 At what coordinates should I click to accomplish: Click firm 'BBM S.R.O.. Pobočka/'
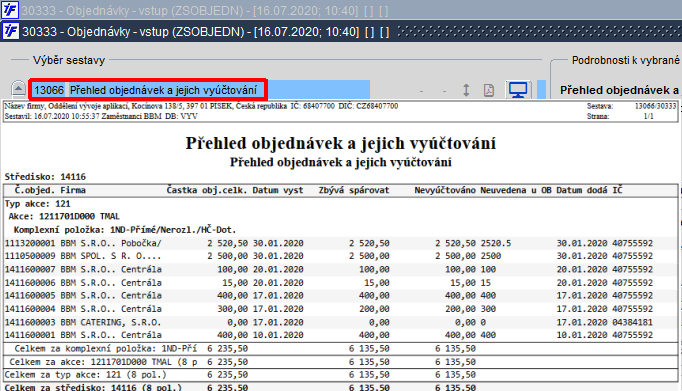[x=111, y=243]
